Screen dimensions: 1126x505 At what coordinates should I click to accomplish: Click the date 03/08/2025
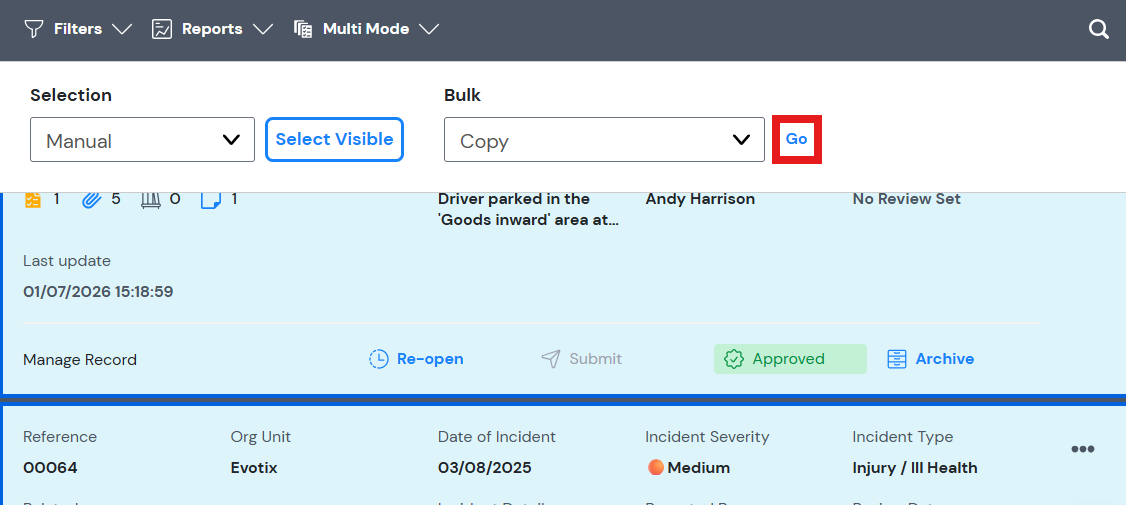(485, 468)
